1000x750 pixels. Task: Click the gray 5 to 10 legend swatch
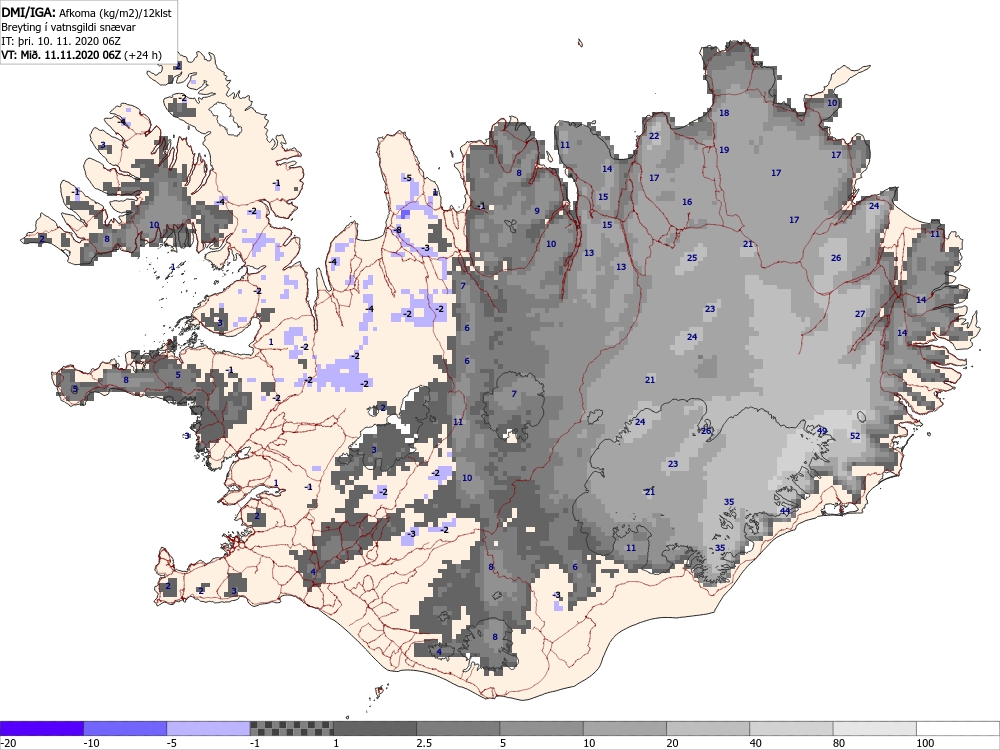pos(541,728)
